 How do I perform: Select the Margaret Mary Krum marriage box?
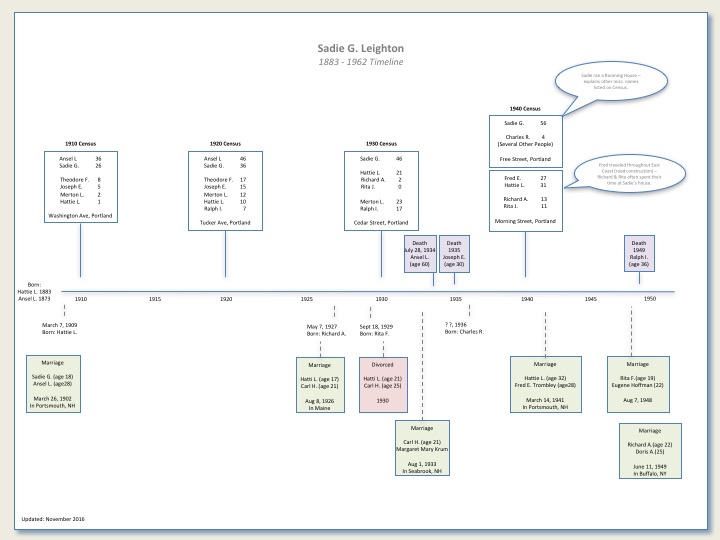pyautogui.click(x=423, y=448)
